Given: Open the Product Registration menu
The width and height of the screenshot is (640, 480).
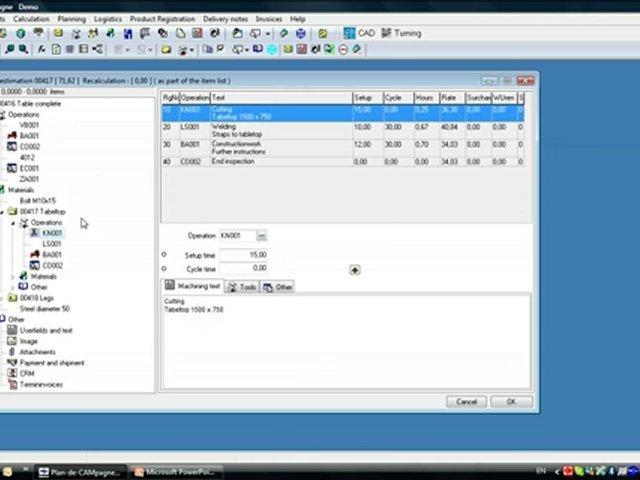Looking at the screenshot, I should click(162, 19).
